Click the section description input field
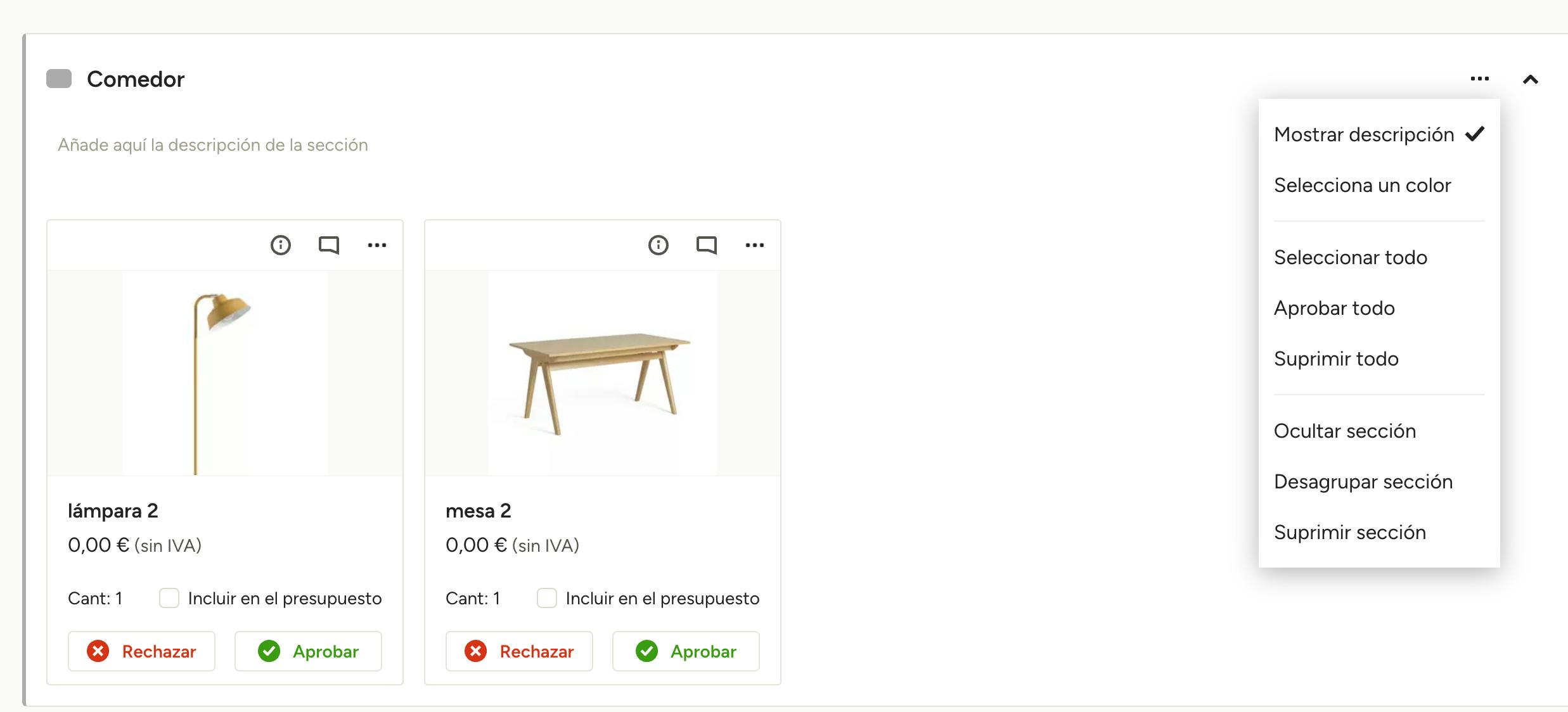This screenshot has height=712, width=1568. 213,145
